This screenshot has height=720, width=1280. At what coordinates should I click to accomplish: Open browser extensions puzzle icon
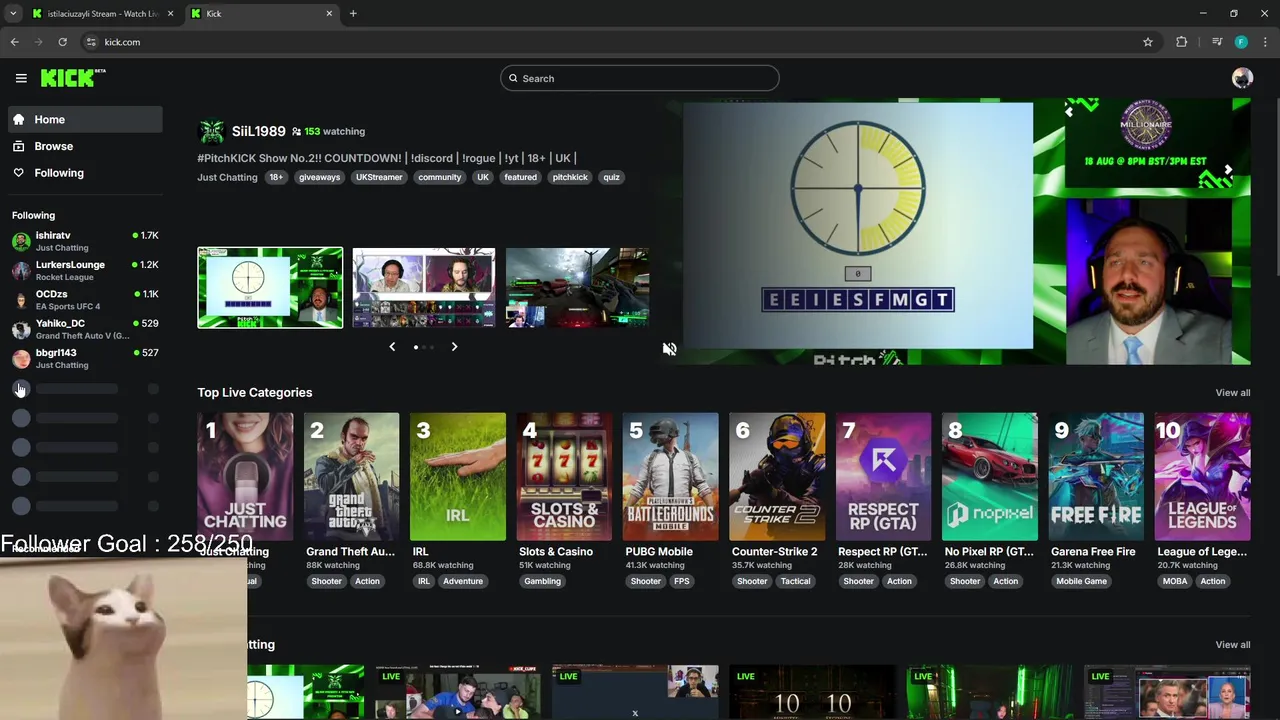pyautogui.click(x=1182, y=42)
